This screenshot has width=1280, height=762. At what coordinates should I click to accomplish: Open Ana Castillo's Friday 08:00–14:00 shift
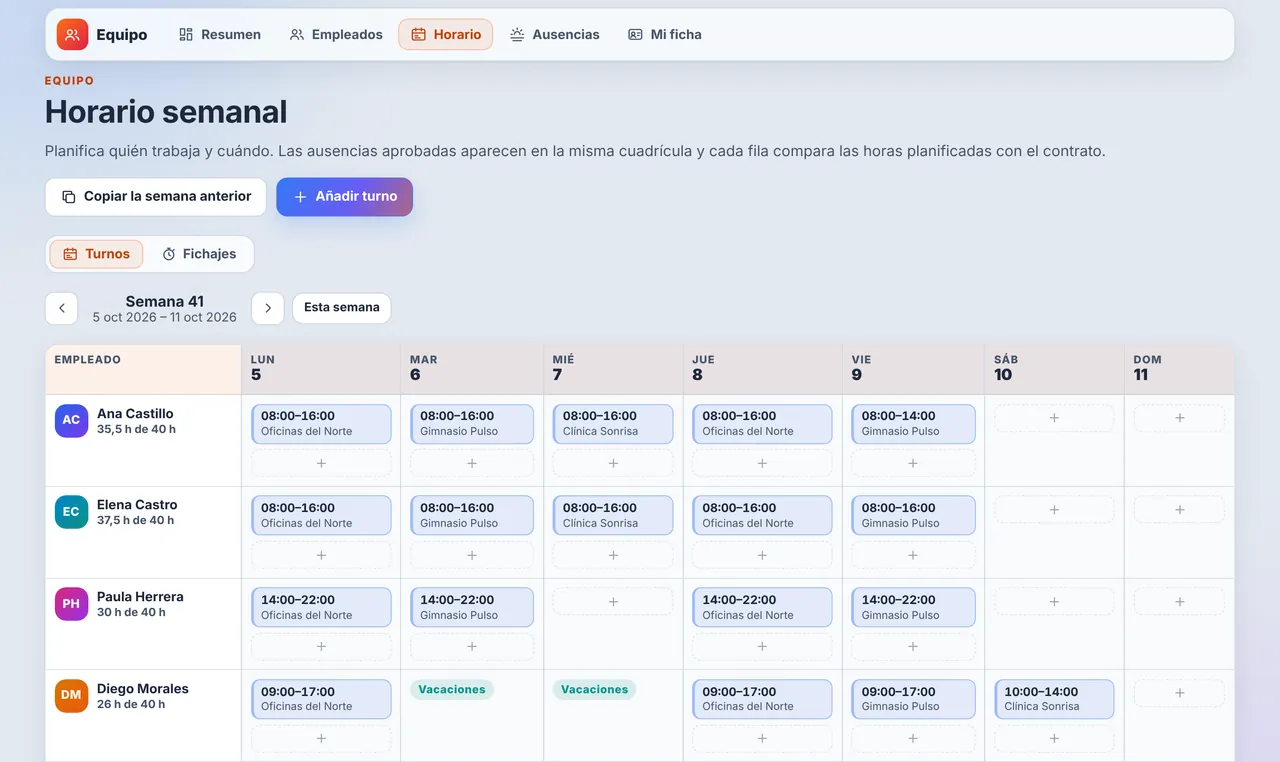(x=913, y=424)
